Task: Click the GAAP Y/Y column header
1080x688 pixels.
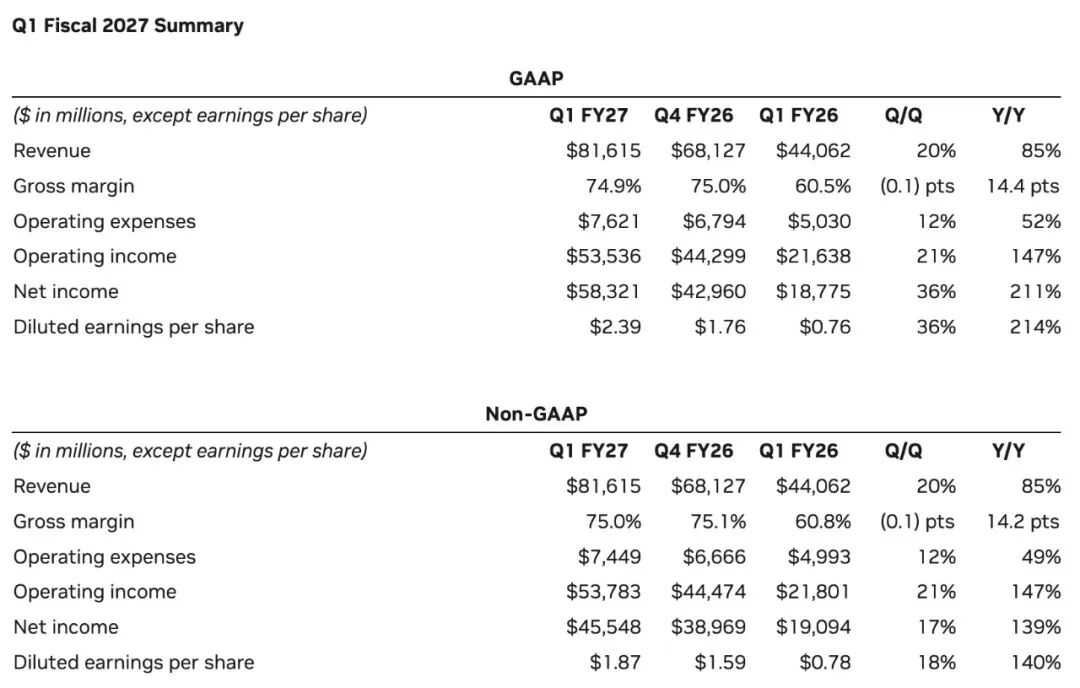Action: coord(1008,115)
